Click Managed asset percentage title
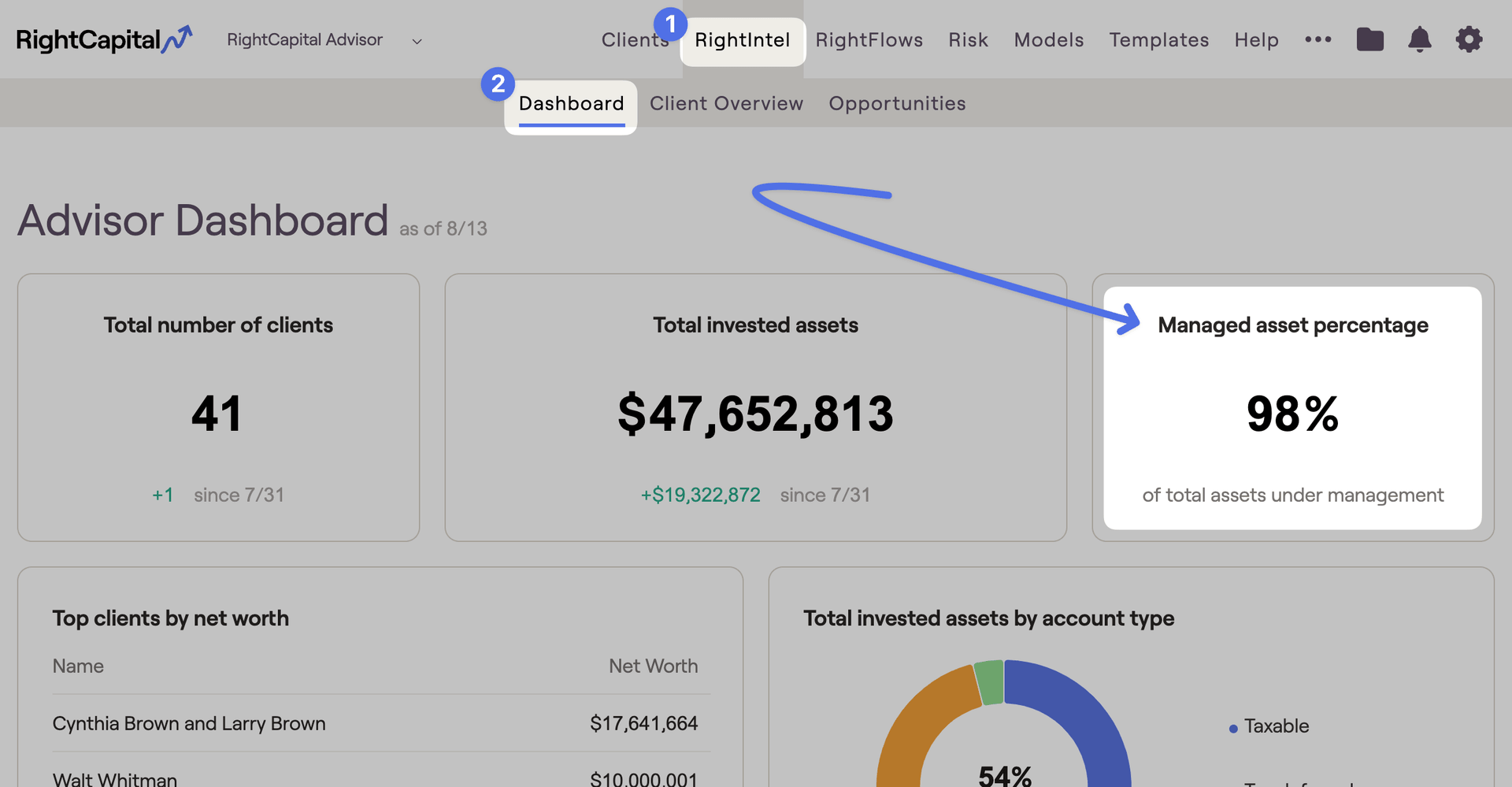The width and height of the screenshot is (1512, 787). 1292,325
